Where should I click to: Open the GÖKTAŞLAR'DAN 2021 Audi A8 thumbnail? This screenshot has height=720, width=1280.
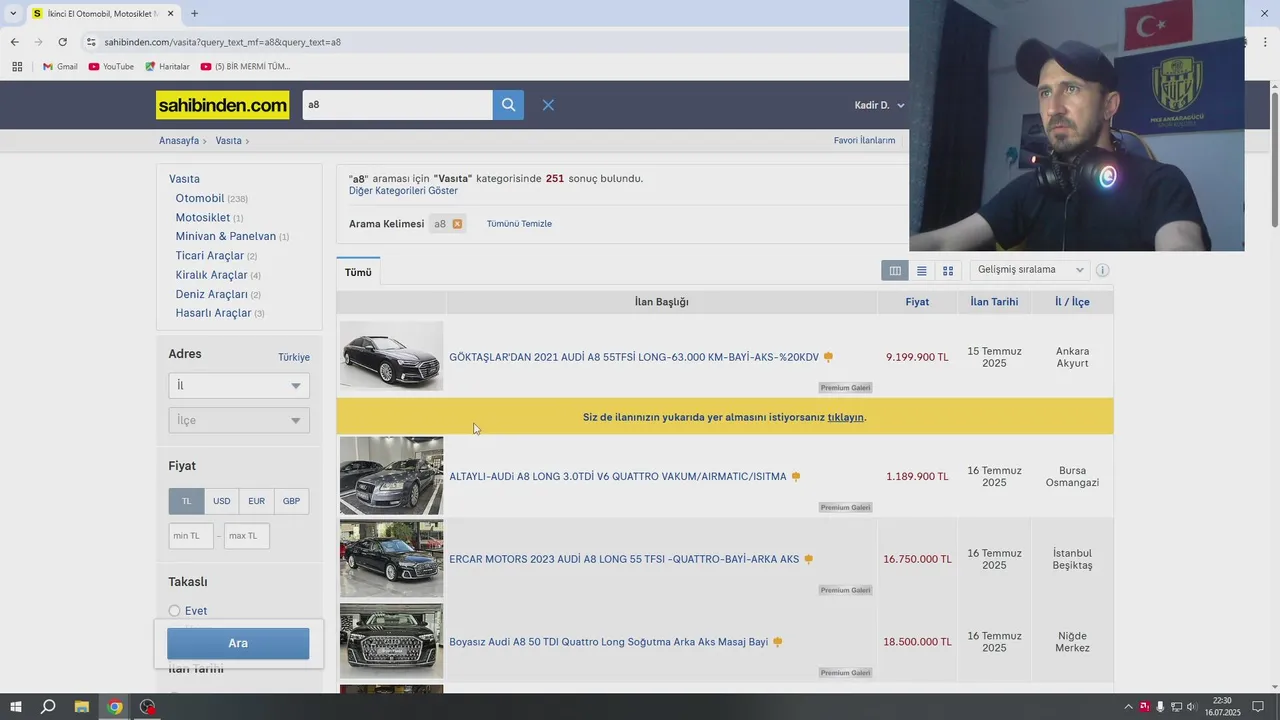point(391,355)
